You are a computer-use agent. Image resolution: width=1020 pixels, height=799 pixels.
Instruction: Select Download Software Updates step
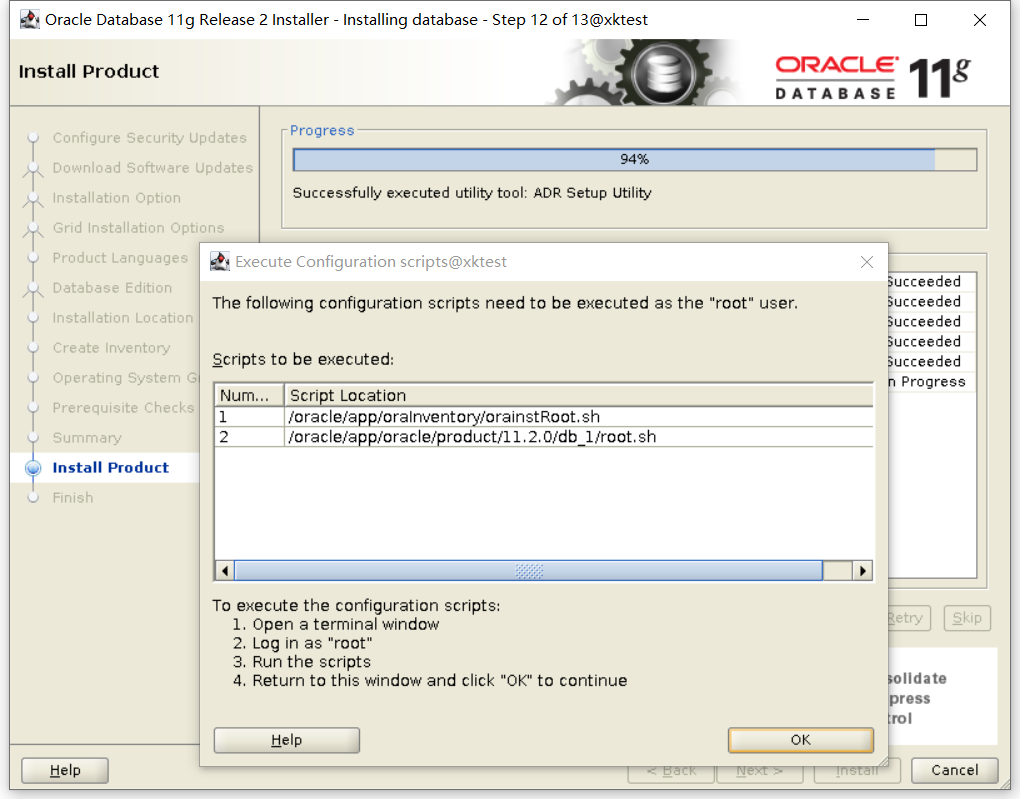pyautogui.click(x=153, y=169)
